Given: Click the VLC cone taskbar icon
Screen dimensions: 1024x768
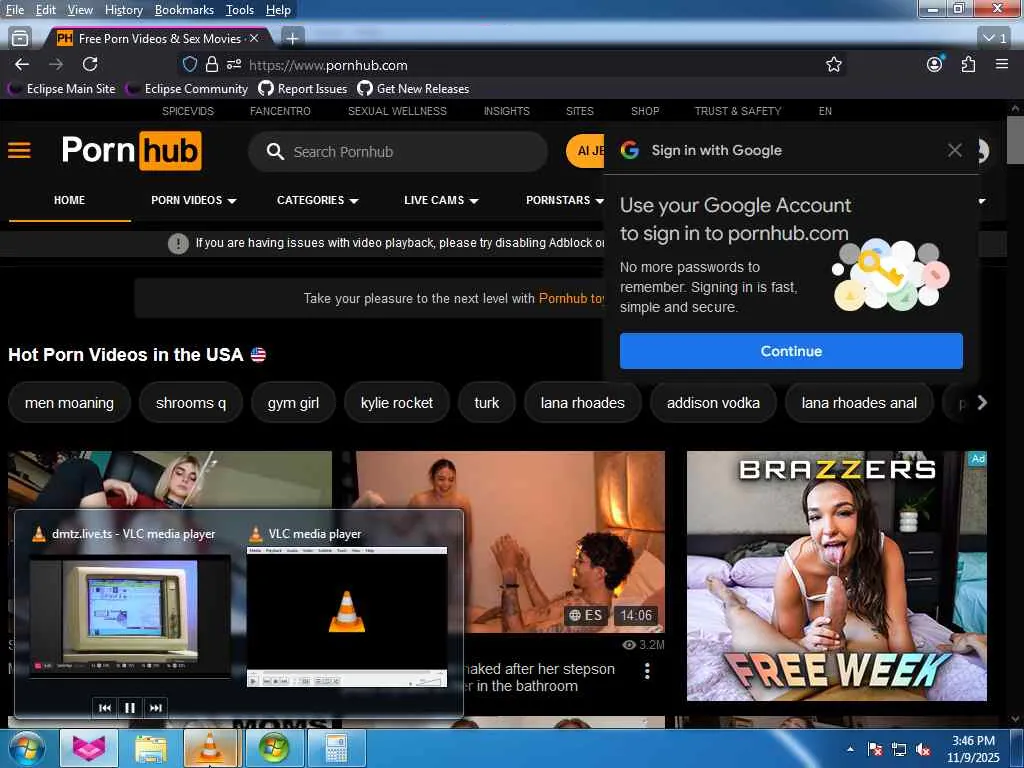Looking at the screenshot, I should click(x=210, y=748).
